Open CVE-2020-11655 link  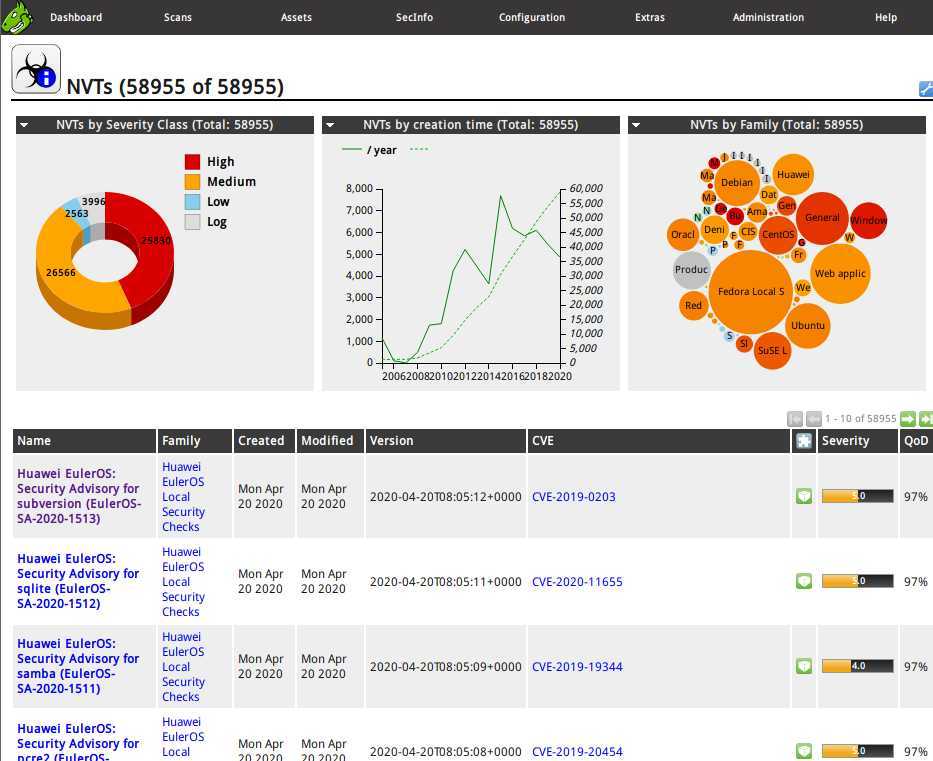click(x=577, y=582)
